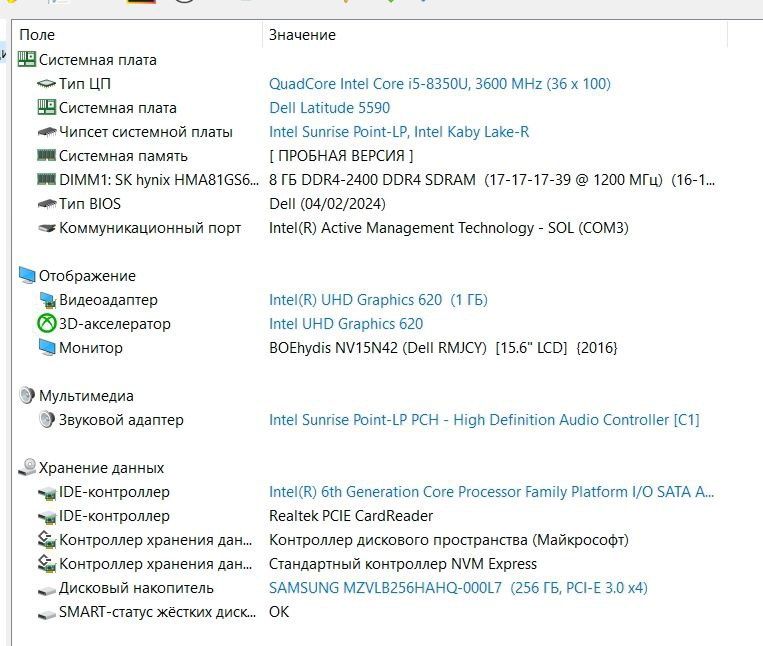Viewport: 763px width, 646px height.
Task: Select the Тип ЦП field label
Action: tap(85, 84)
